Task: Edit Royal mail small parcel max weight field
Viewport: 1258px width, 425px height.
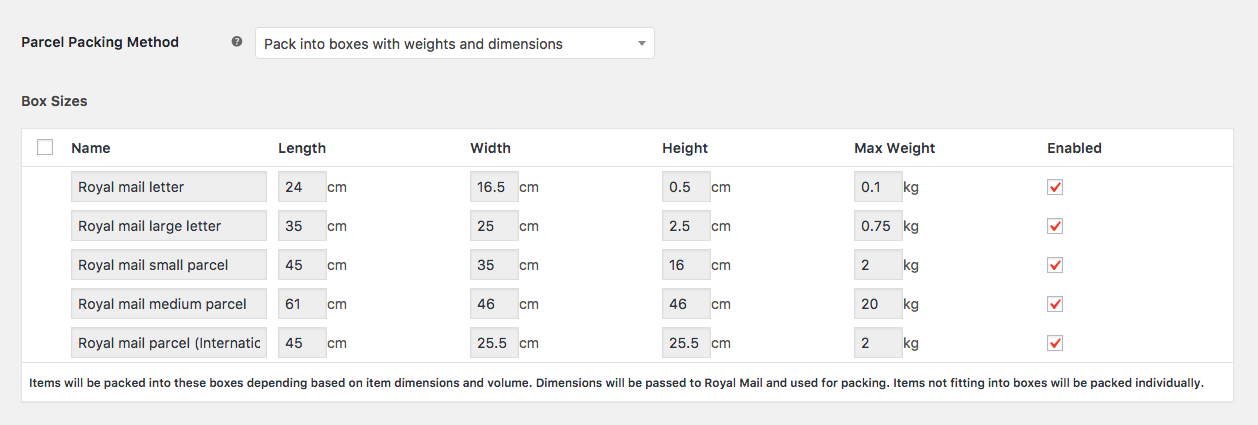Action: 878,265
